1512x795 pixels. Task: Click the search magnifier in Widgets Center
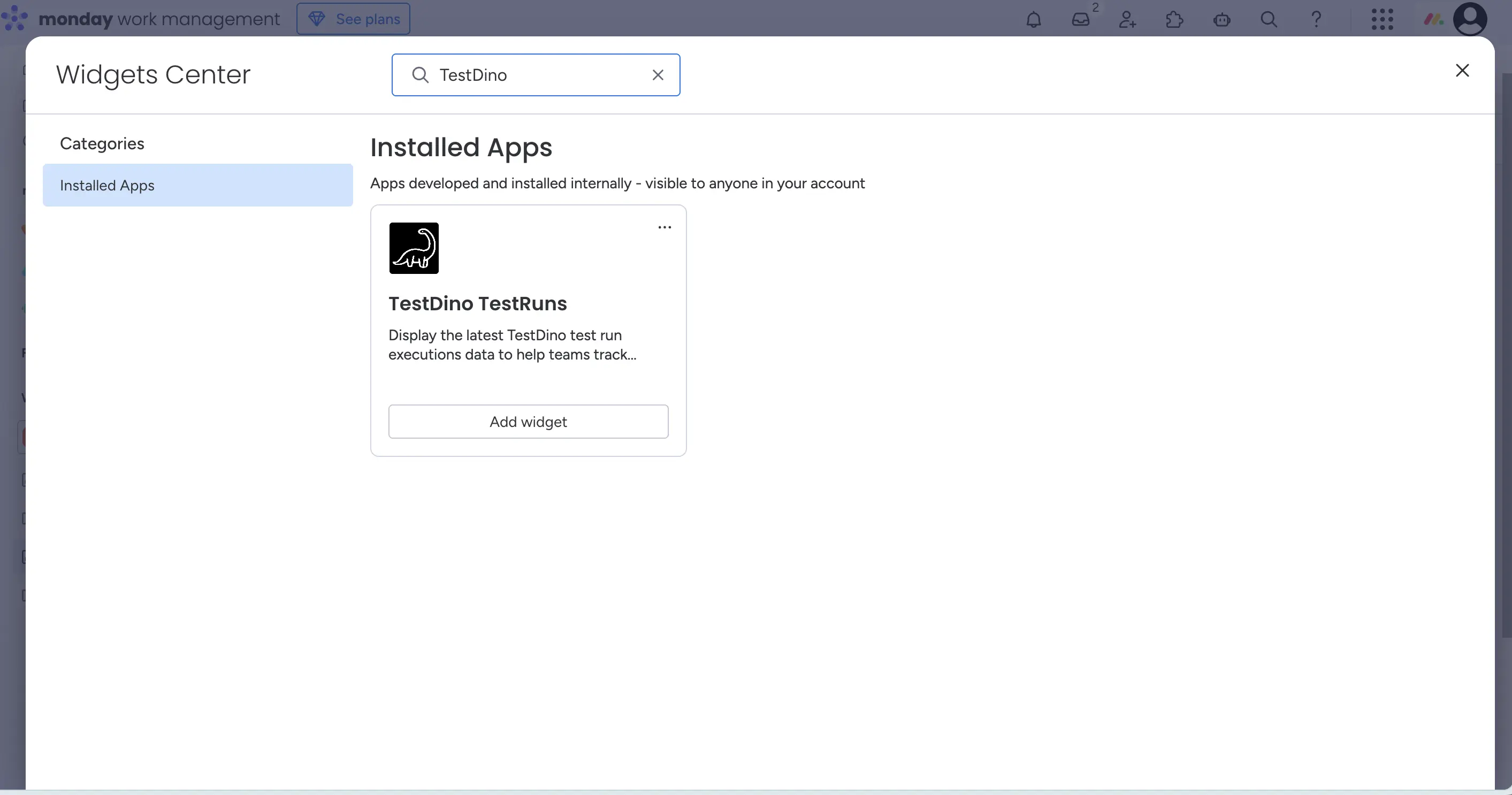420,74
